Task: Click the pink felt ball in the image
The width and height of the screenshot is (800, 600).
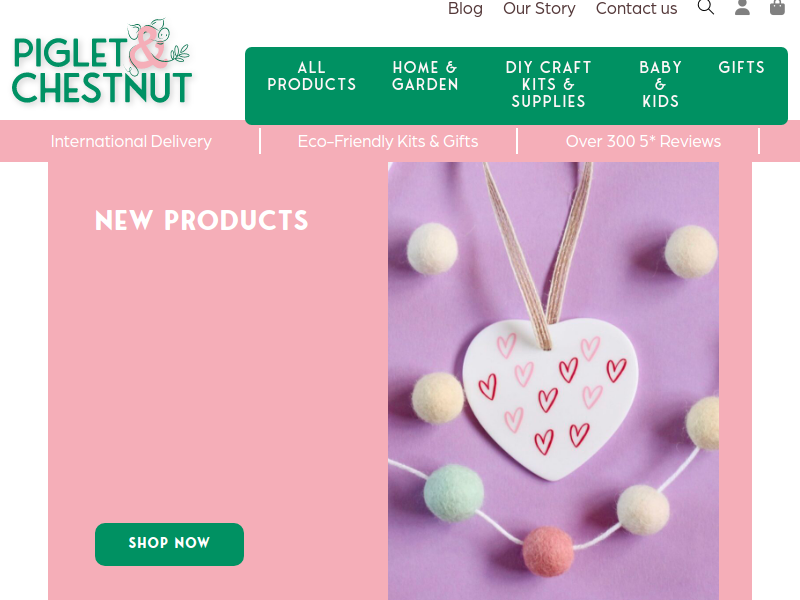Action: tap(548, 552)
